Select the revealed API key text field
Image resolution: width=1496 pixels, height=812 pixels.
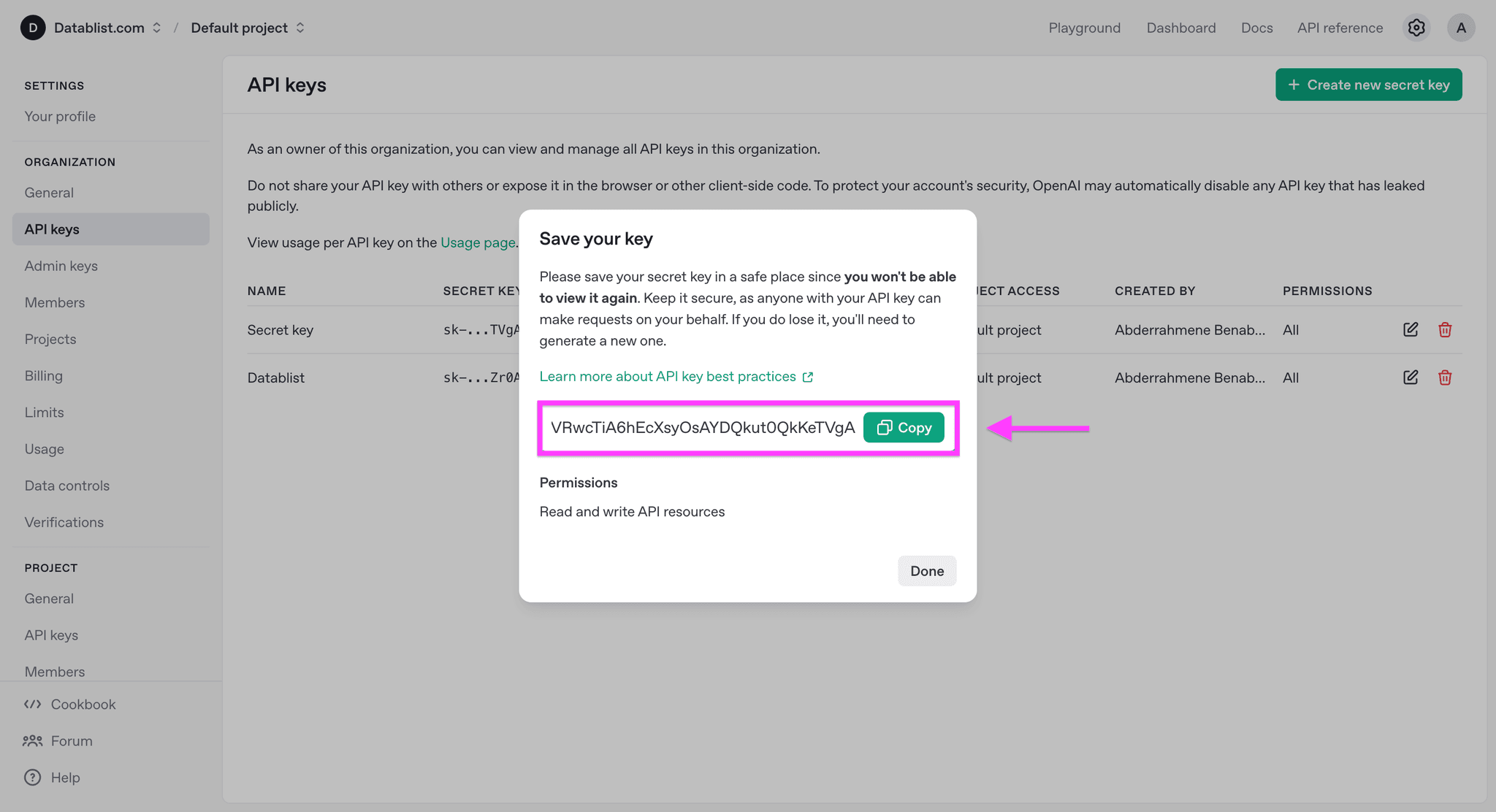(701, 428)
